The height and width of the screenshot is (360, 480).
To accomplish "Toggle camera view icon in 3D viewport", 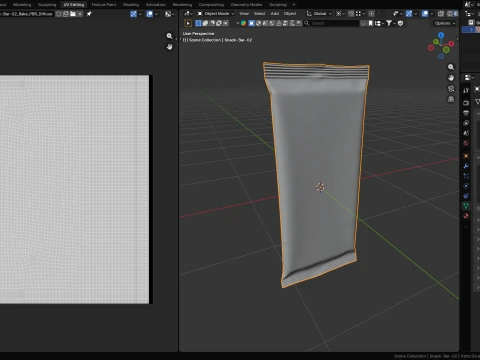I will pos(451,88).
